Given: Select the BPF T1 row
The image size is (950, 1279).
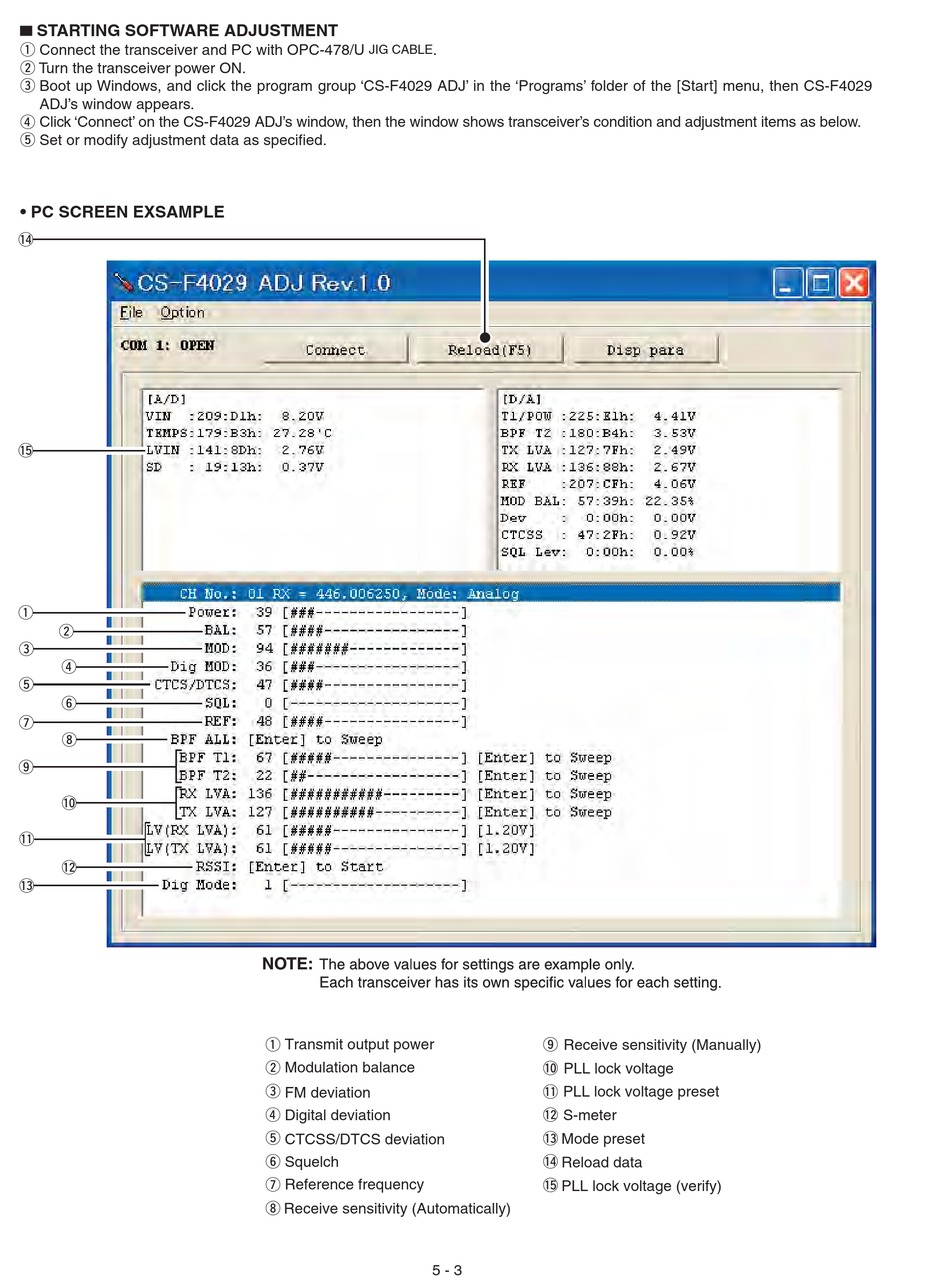Looking at the screenshot, I should click(x=395, y=757).
